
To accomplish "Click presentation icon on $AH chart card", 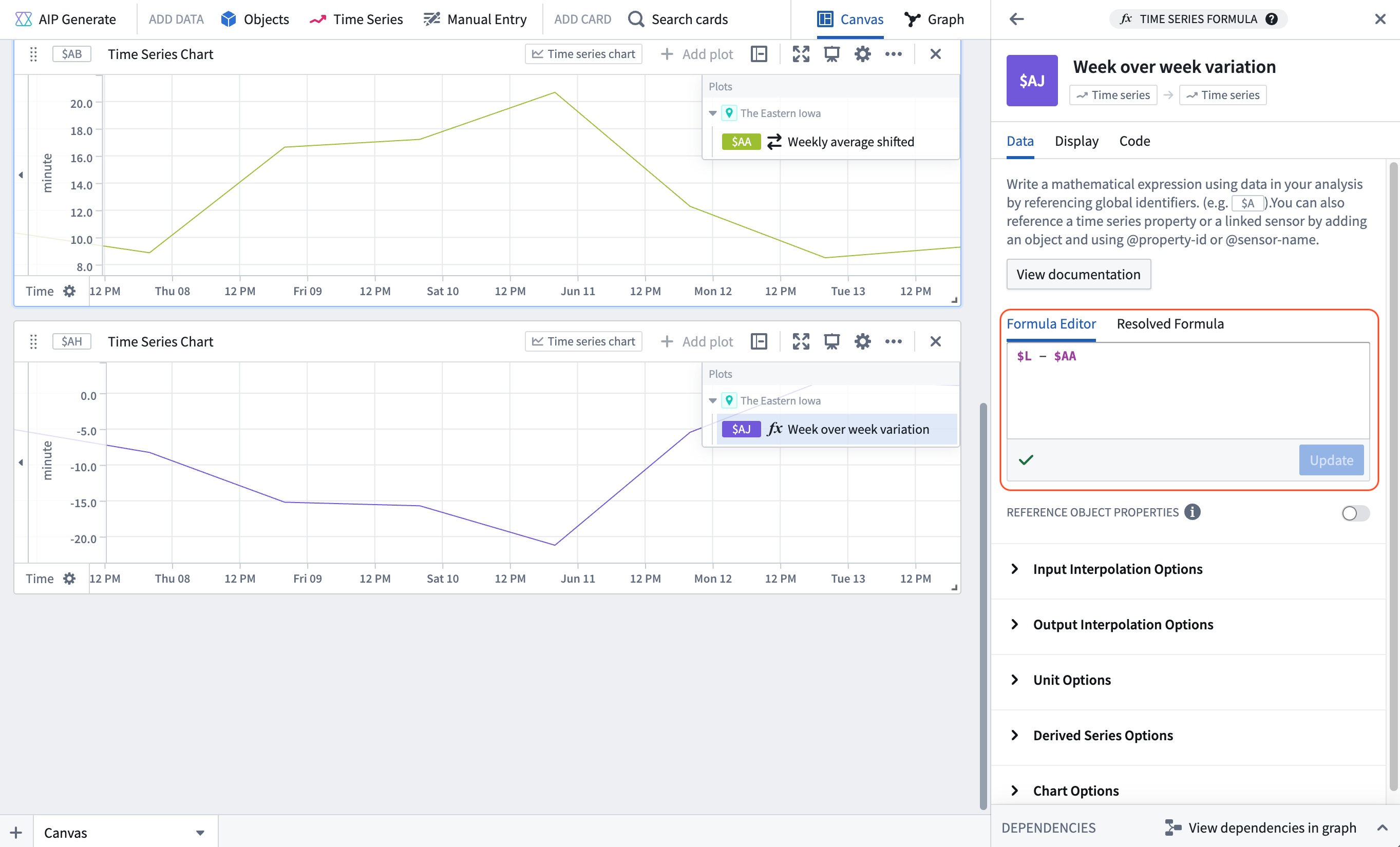I will tap(832, 341).
